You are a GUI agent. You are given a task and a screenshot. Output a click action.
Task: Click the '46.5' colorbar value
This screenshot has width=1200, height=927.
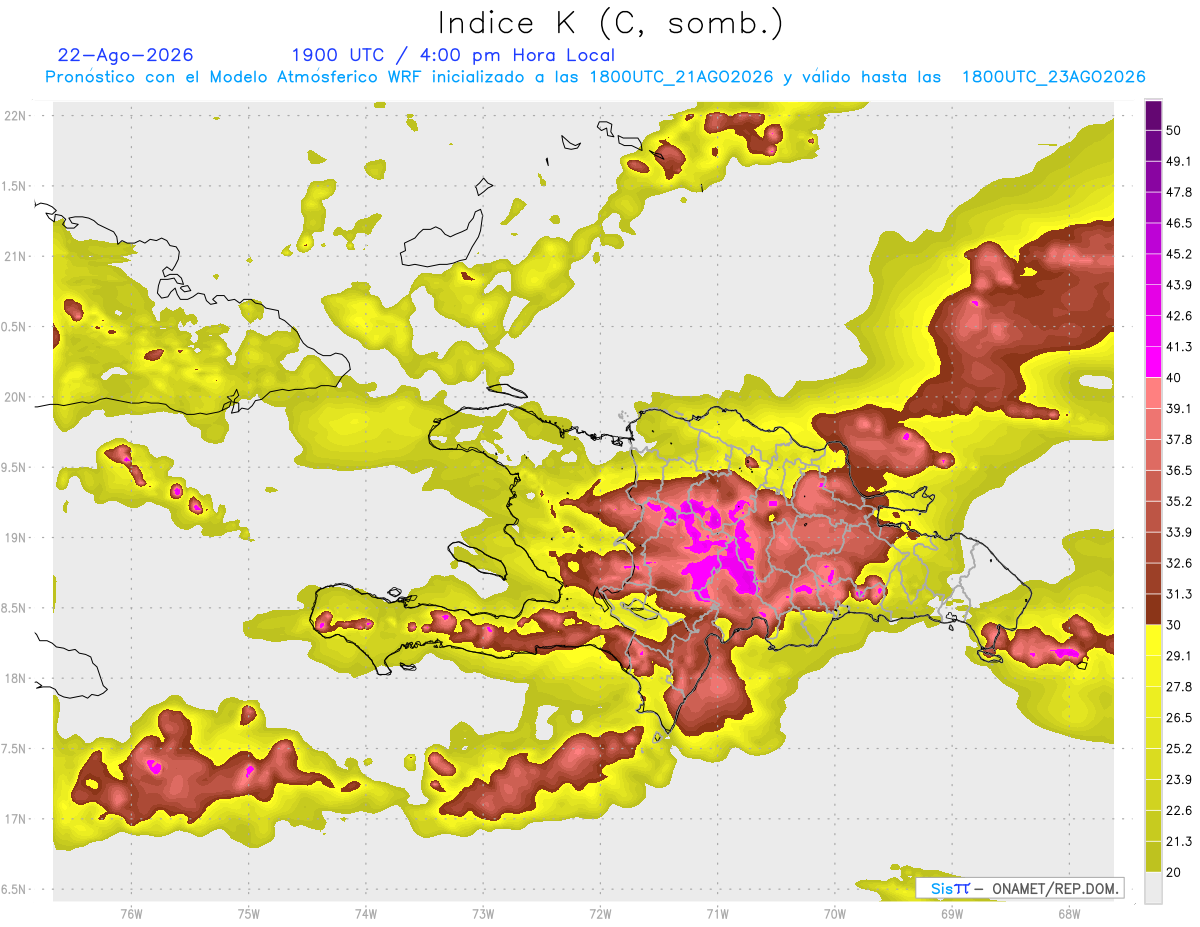coord(1178,223)
